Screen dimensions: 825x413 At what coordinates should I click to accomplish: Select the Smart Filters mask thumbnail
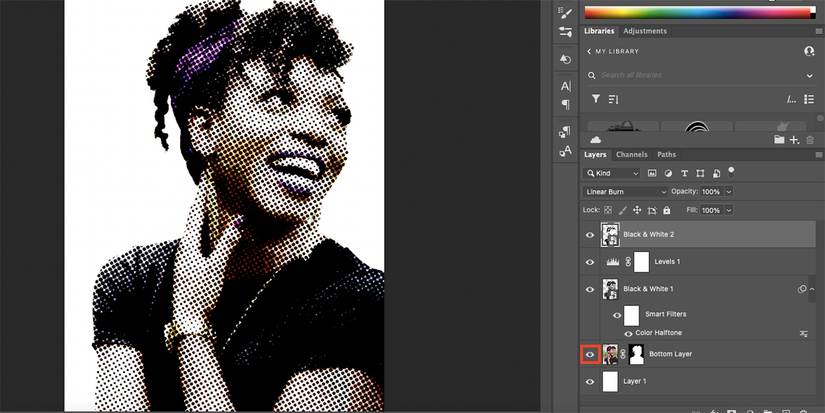coord(631,316)
